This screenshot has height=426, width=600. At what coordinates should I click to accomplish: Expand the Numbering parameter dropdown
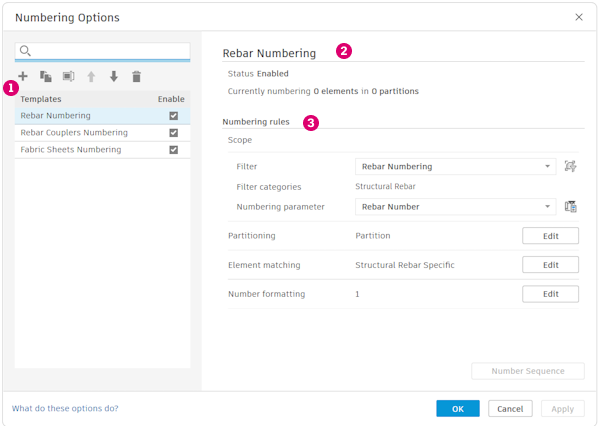(455, 207)
